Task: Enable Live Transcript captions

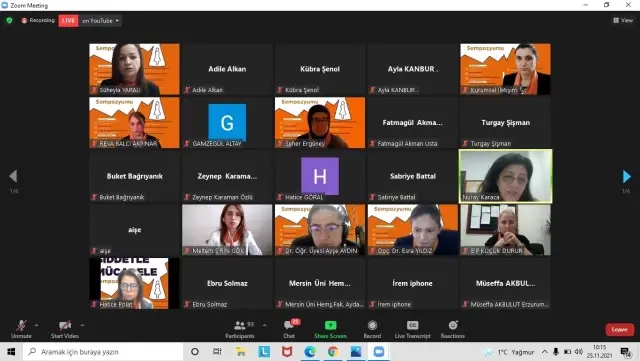Action: click(x=413, y=329)
